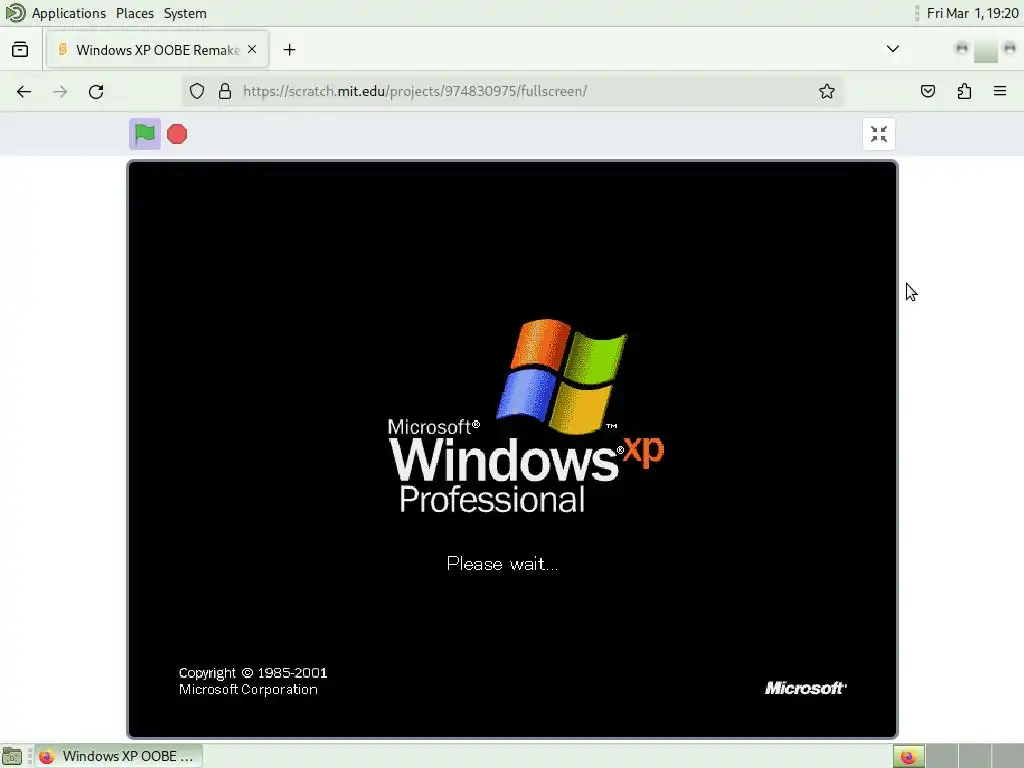
Task: Click the clock showing Fri Mar 1, 19:20
Action: coord(972,13)
